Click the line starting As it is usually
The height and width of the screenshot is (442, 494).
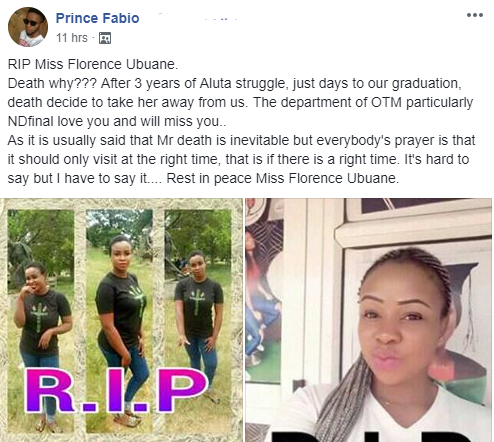coord(241,140)
